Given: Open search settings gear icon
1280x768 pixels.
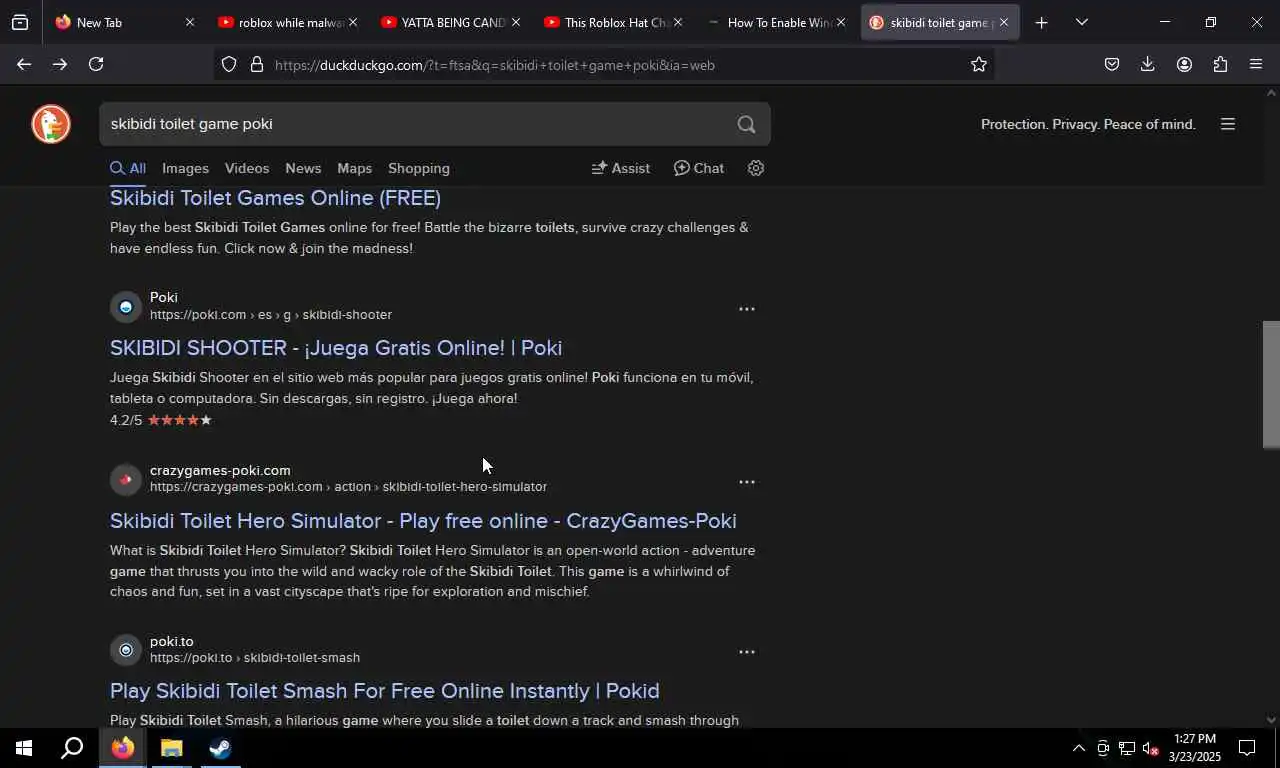Looking at the screenshot, I should tap(756, 168).
